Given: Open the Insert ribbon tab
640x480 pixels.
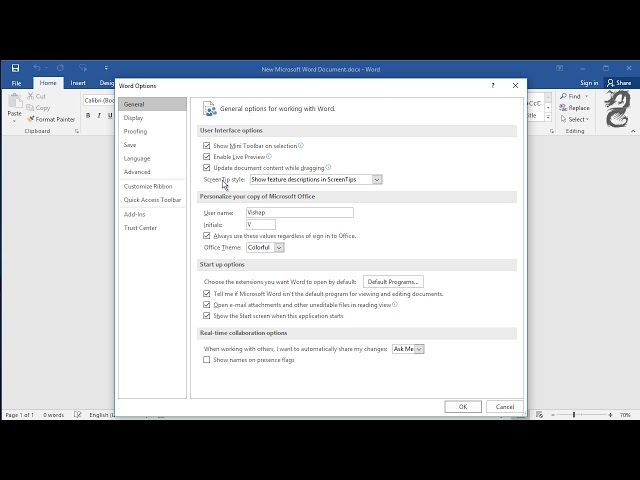Looking at the screenshot, I should [78, 83].
